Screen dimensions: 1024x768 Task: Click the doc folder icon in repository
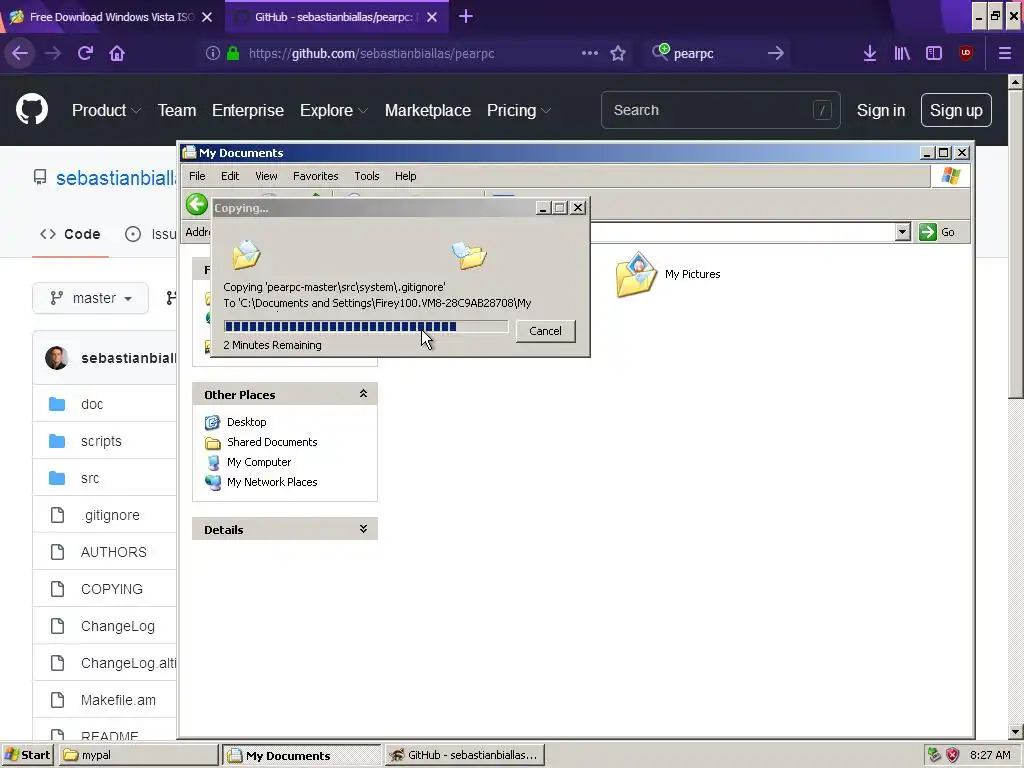tap(57, 404)
